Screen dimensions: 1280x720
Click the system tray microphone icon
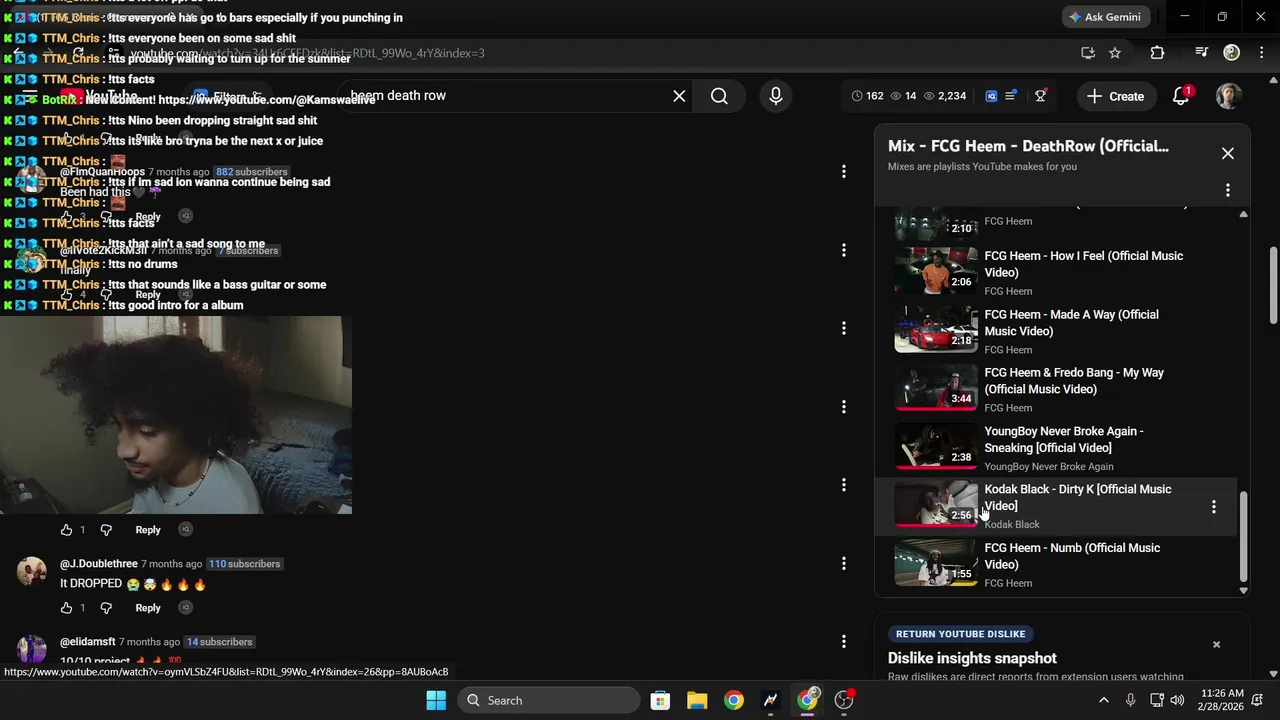click(x=1130, y=700)
